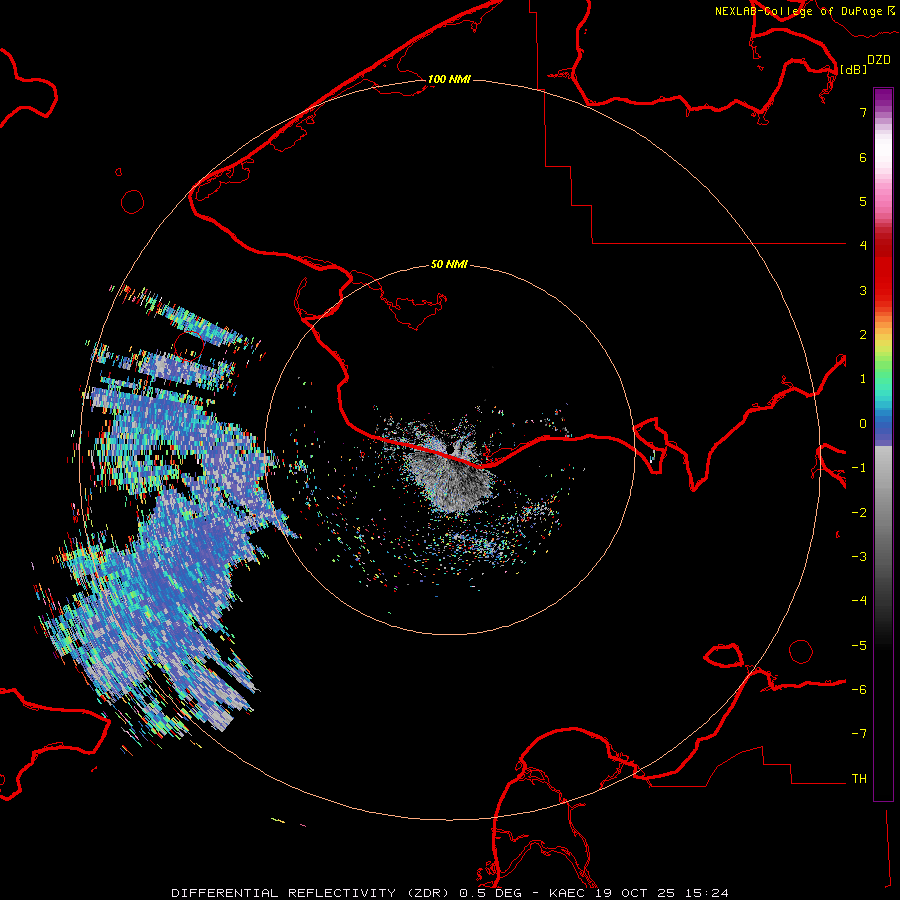Click the Differential Reflectivity title caption
This screenshot has height=900, width=900.
pos(450,893)
